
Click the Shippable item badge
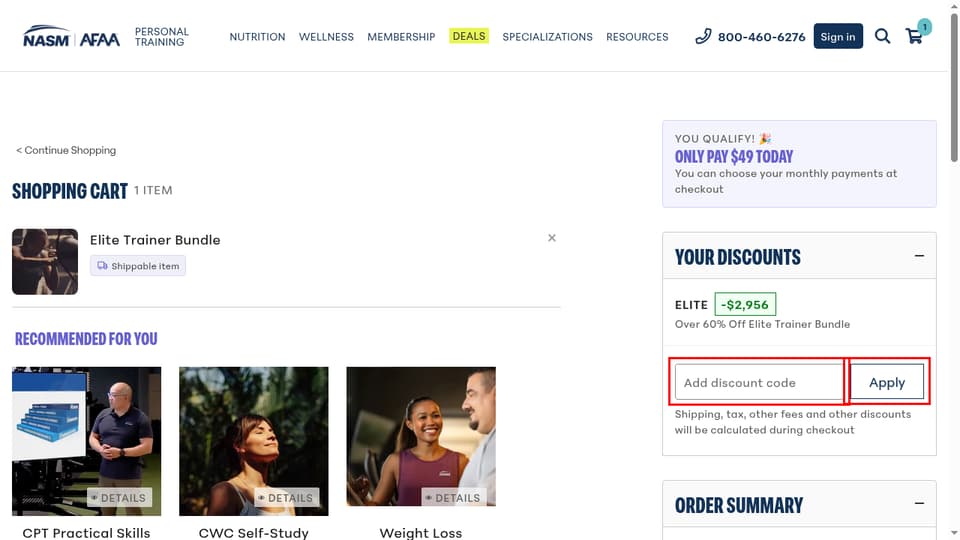click(138, 266)
